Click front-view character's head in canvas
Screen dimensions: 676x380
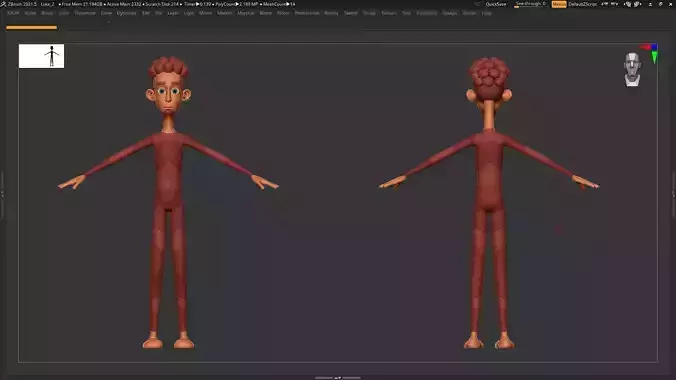point(169,86)
